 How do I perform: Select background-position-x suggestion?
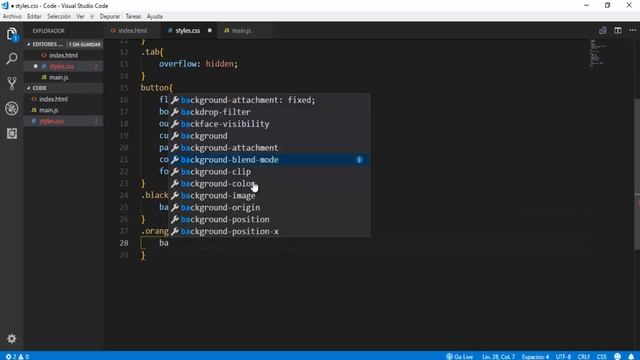270,231
